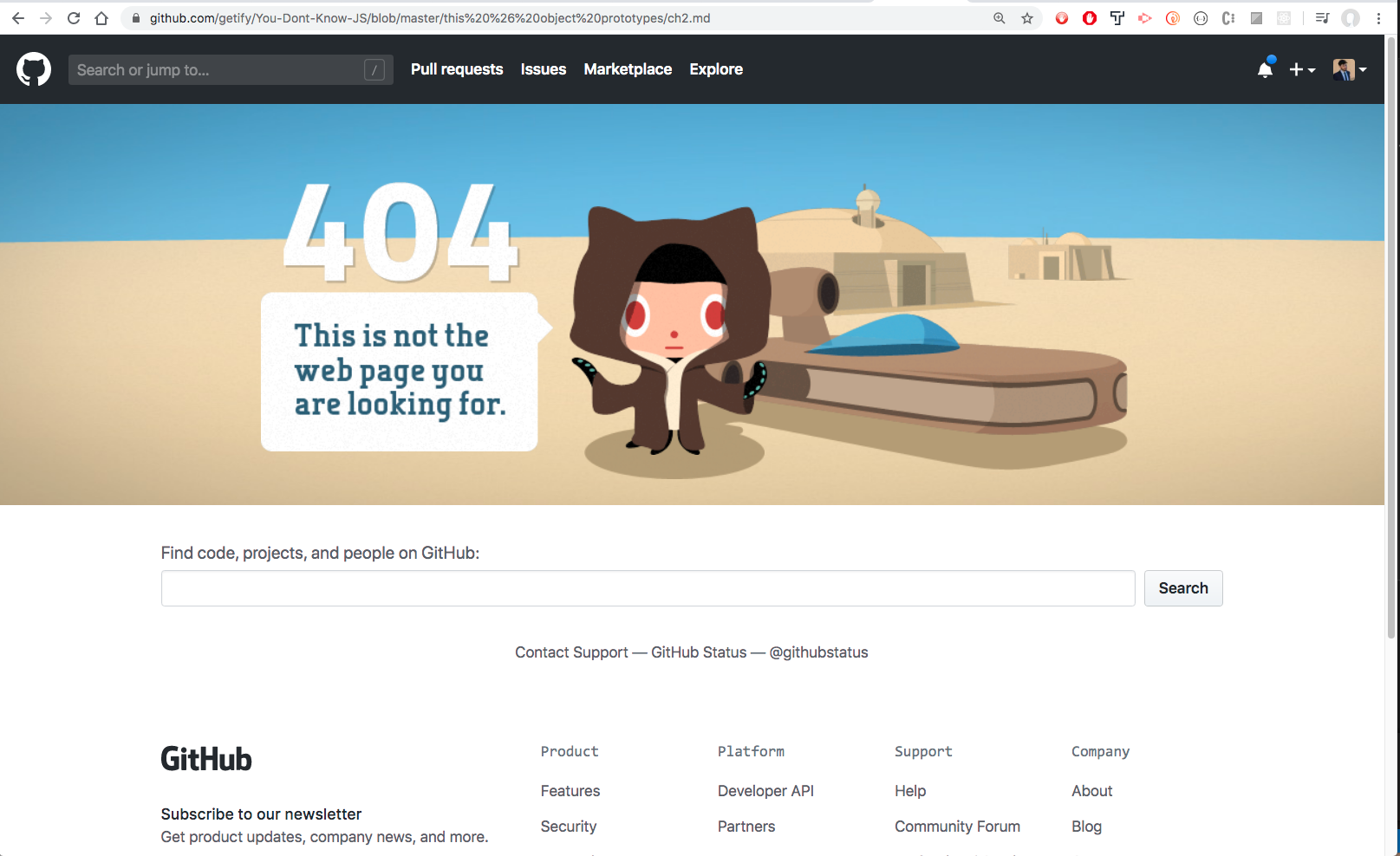Screen dimensions: 1400x856
Task: Open Issues in the GitHub header
Action: coord(544,69)
